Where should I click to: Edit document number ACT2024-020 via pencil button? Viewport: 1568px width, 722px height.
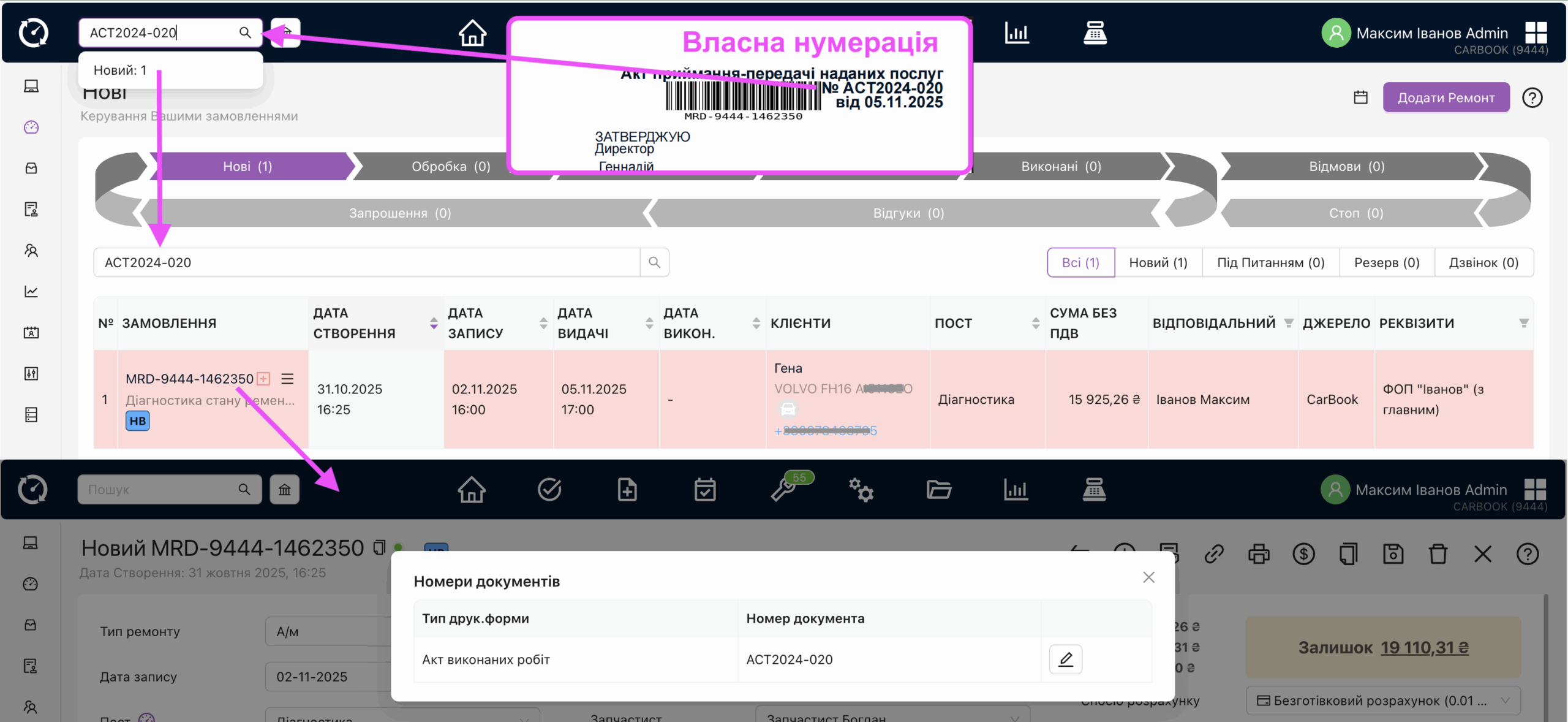[1066, 659]
